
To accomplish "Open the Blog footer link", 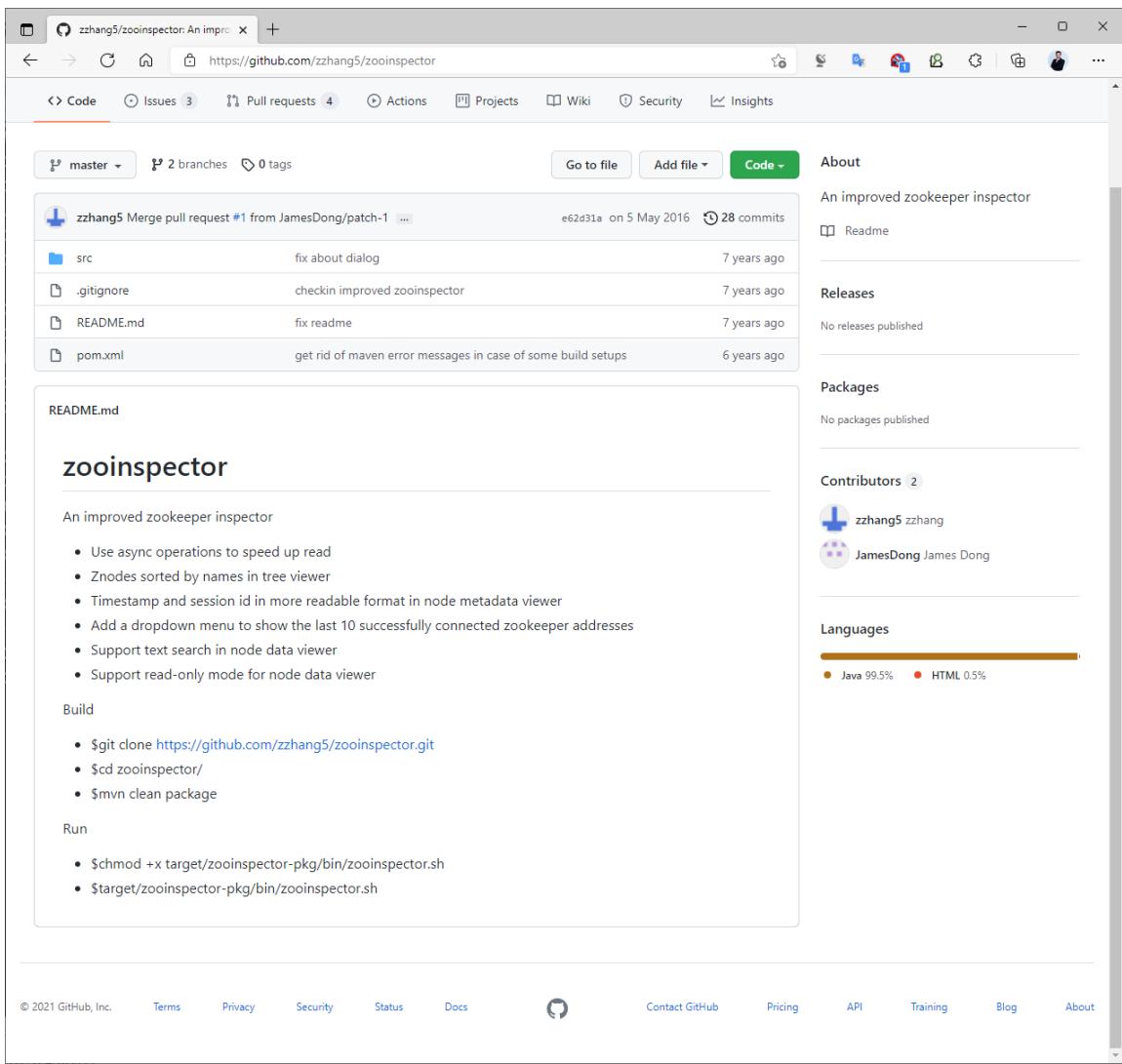I will click(x=1006, y=1006).
